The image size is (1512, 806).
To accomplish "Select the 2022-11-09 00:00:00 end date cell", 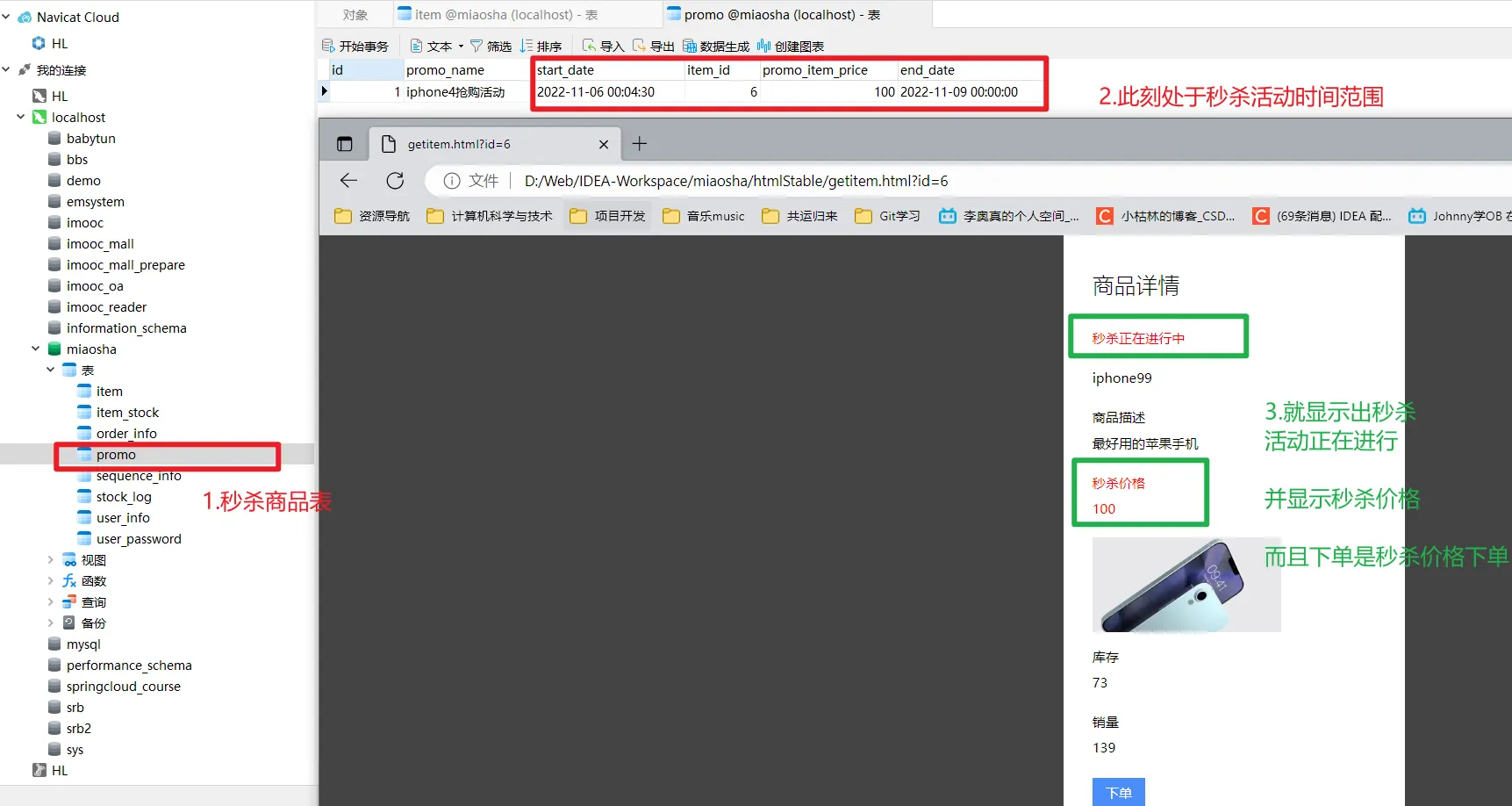I will [971, 92].
